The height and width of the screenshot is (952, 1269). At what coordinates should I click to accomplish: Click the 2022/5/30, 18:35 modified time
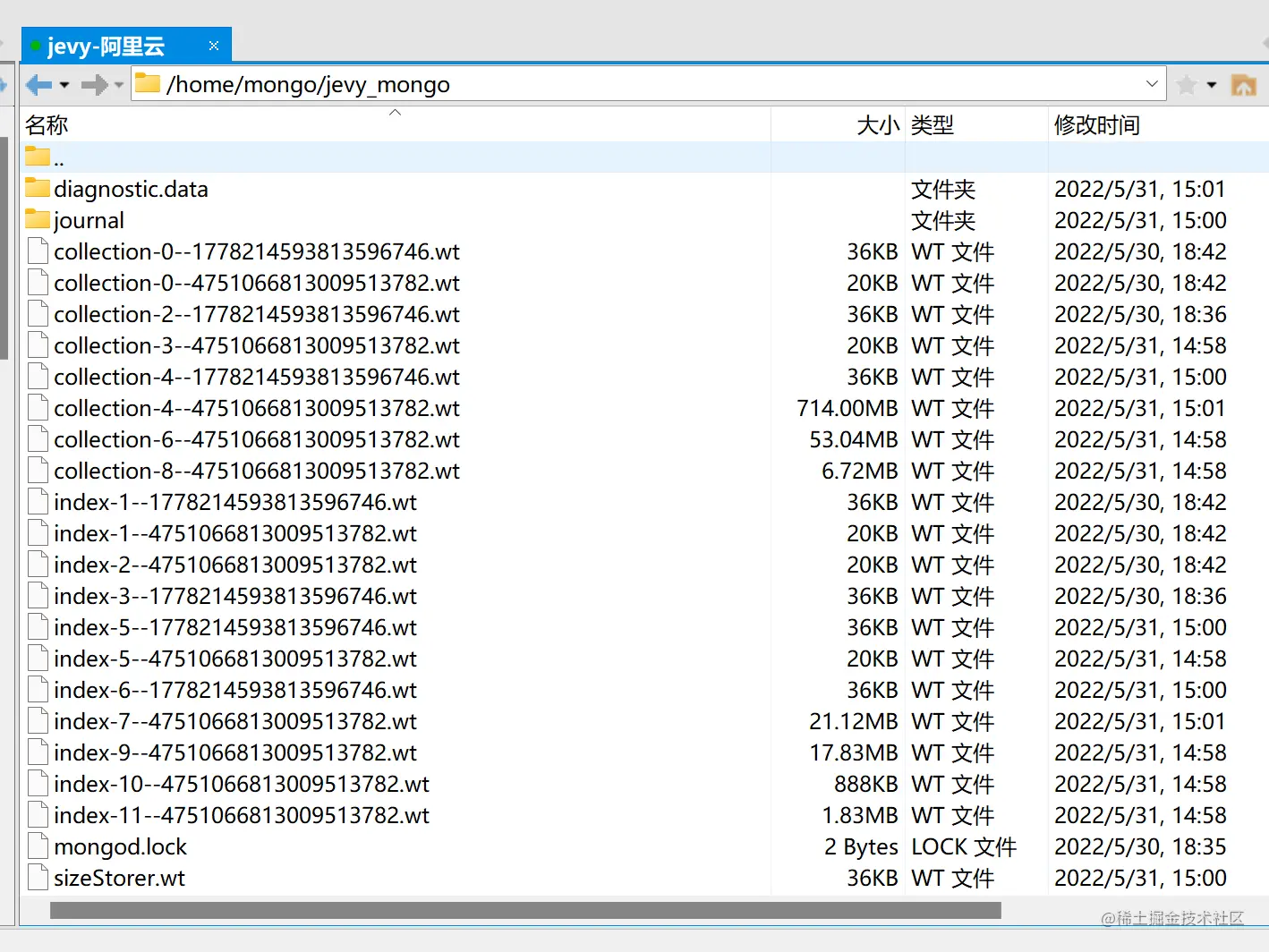click(x=1140, y=846)
